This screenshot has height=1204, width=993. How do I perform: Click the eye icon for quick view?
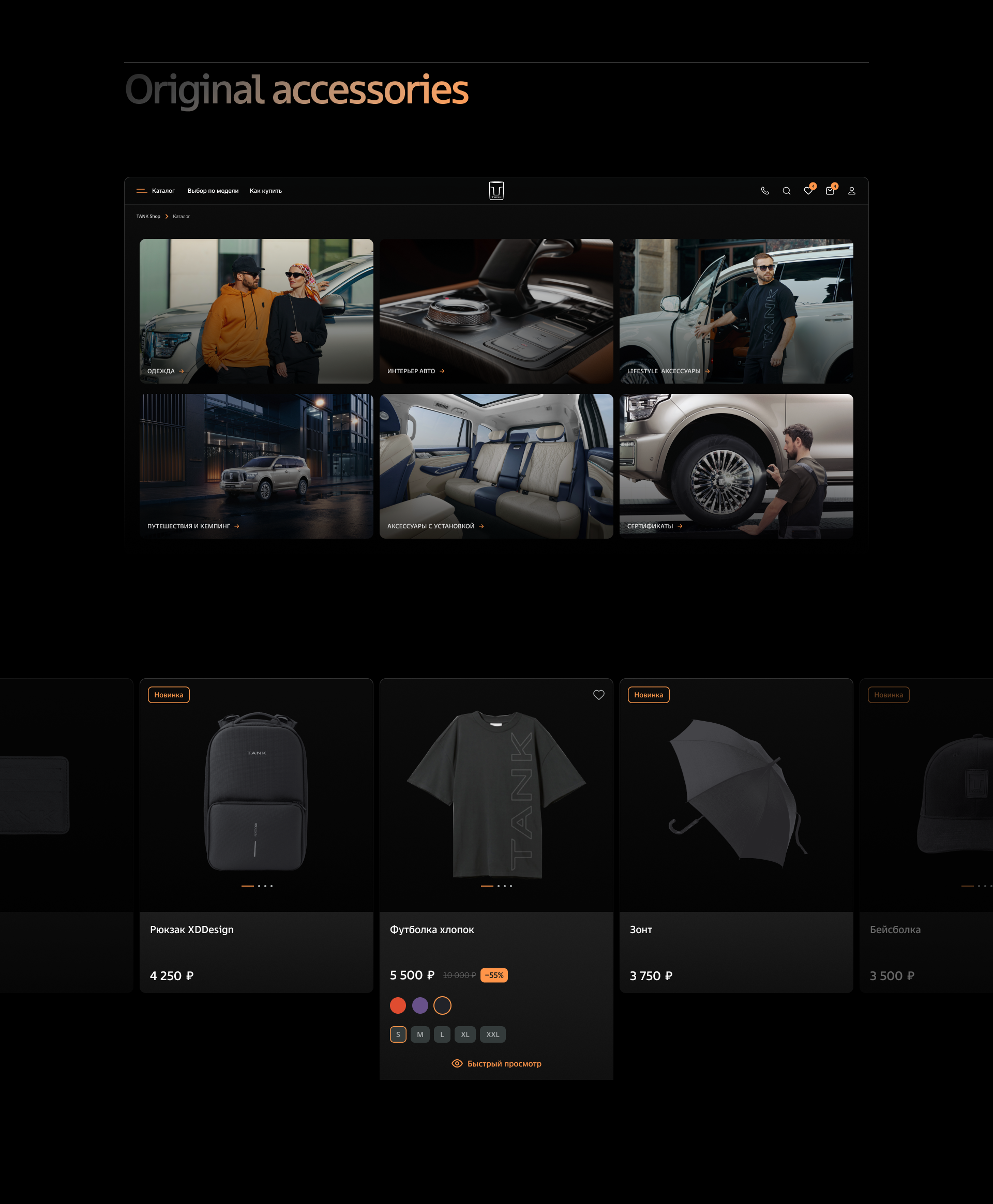pyautogui.click(x=457, y=1063)
